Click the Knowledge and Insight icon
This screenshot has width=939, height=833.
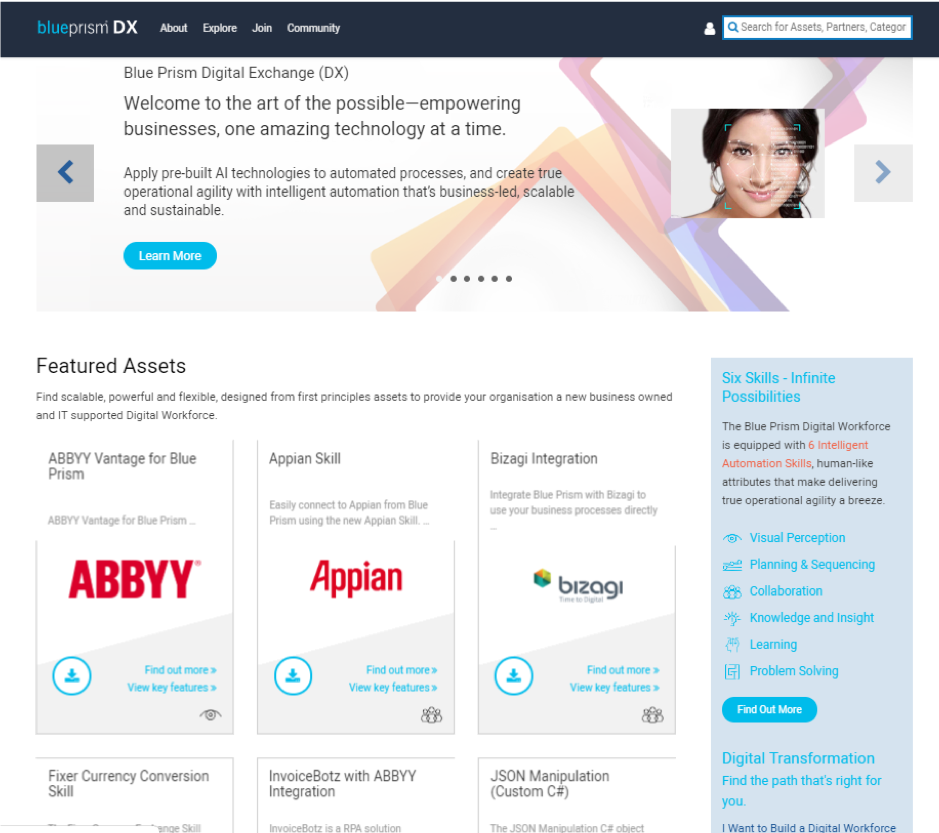click(732, 618)
